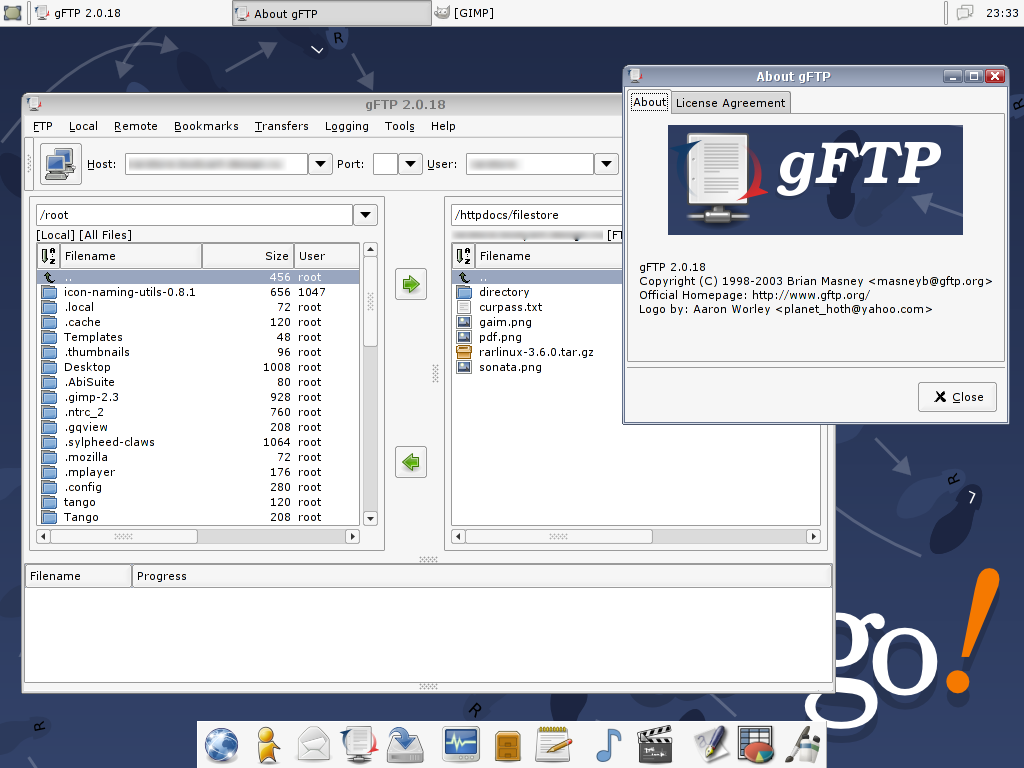This screenshot has height=768, width=1024.
Task: Open the Logging menu
Action: [x=347, y=126]
